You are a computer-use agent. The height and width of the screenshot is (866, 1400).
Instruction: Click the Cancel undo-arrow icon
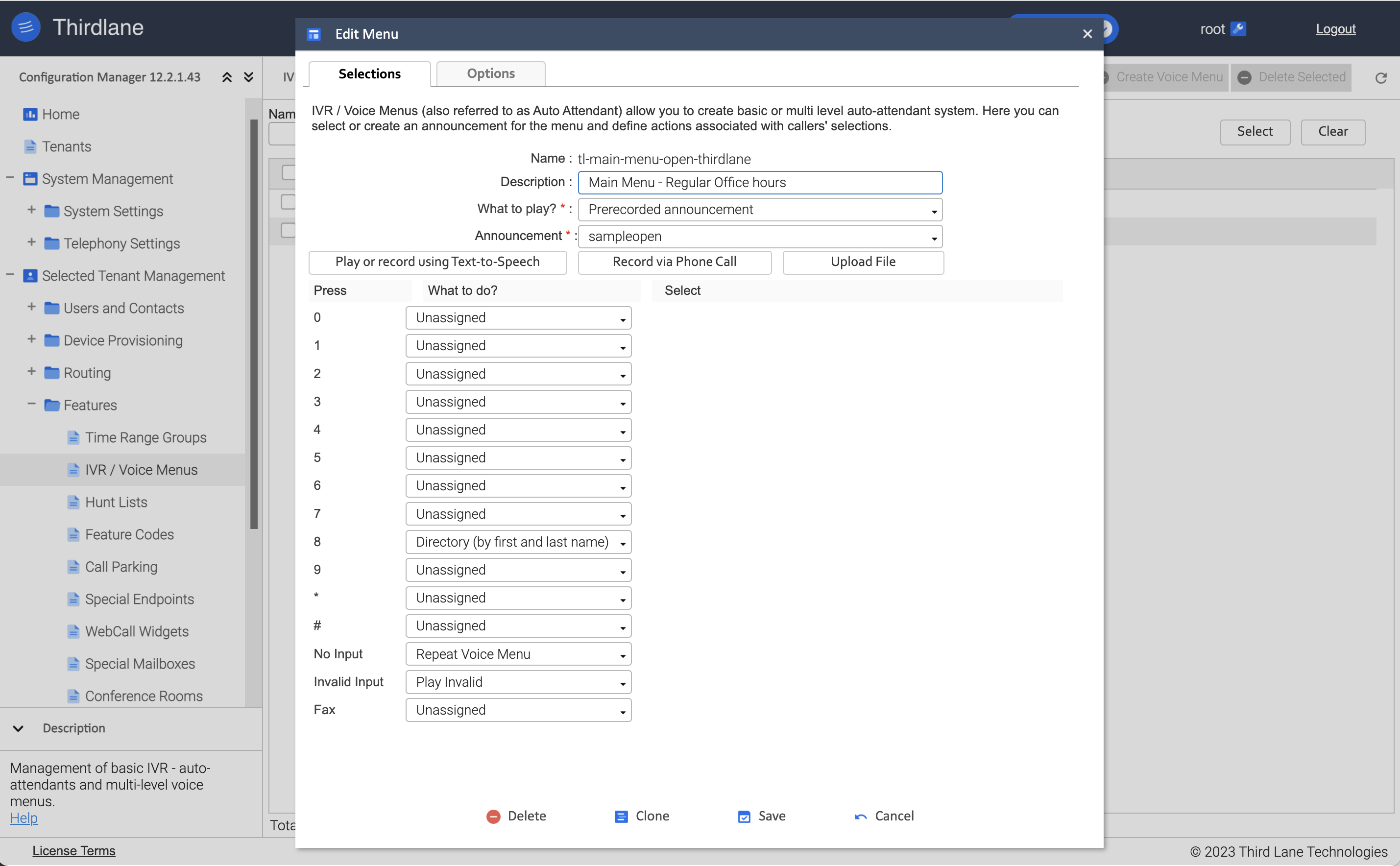[x=860, y=816]
